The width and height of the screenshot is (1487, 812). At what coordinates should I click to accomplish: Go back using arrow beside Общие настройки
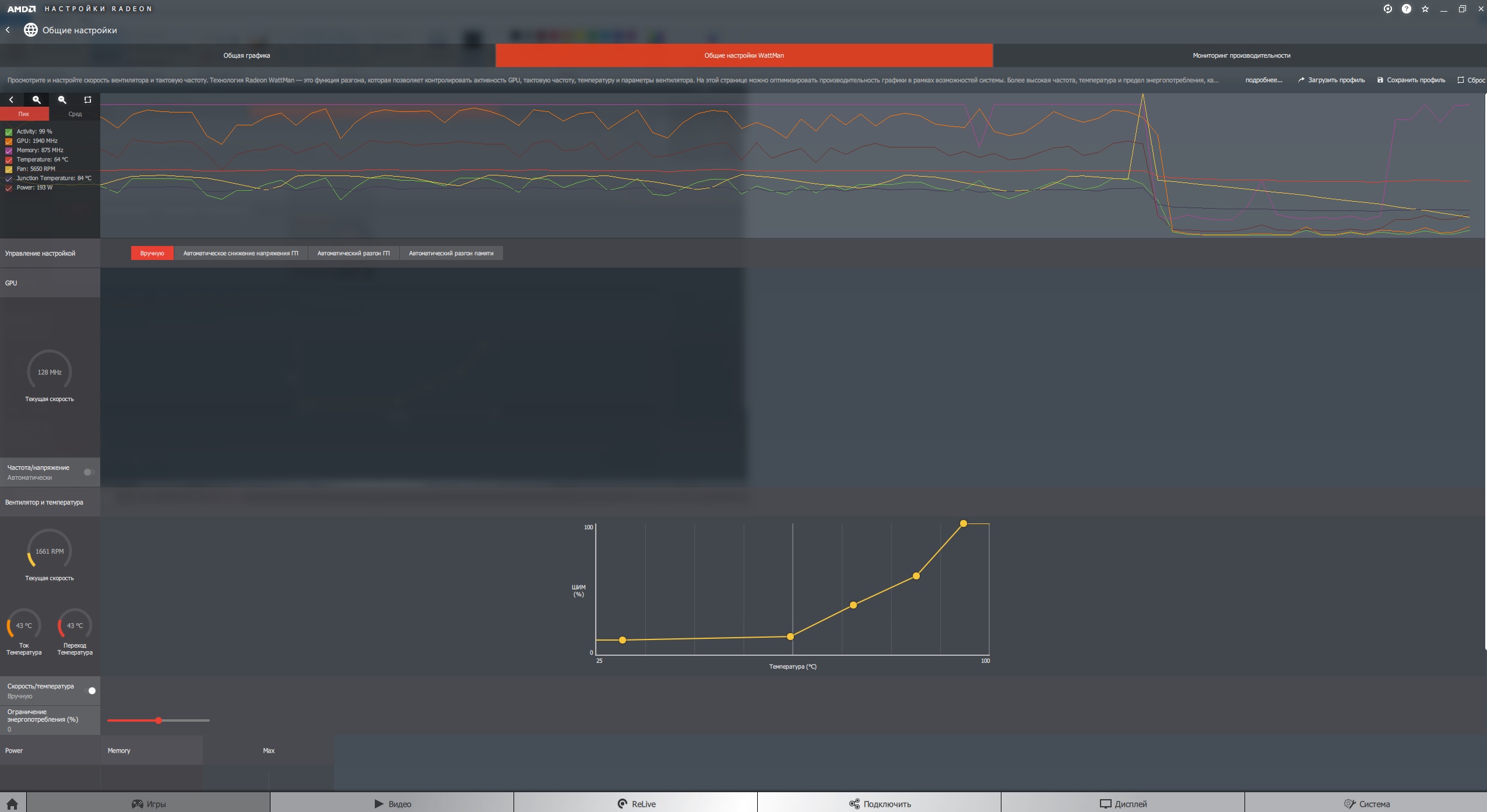tap(8, 30)
